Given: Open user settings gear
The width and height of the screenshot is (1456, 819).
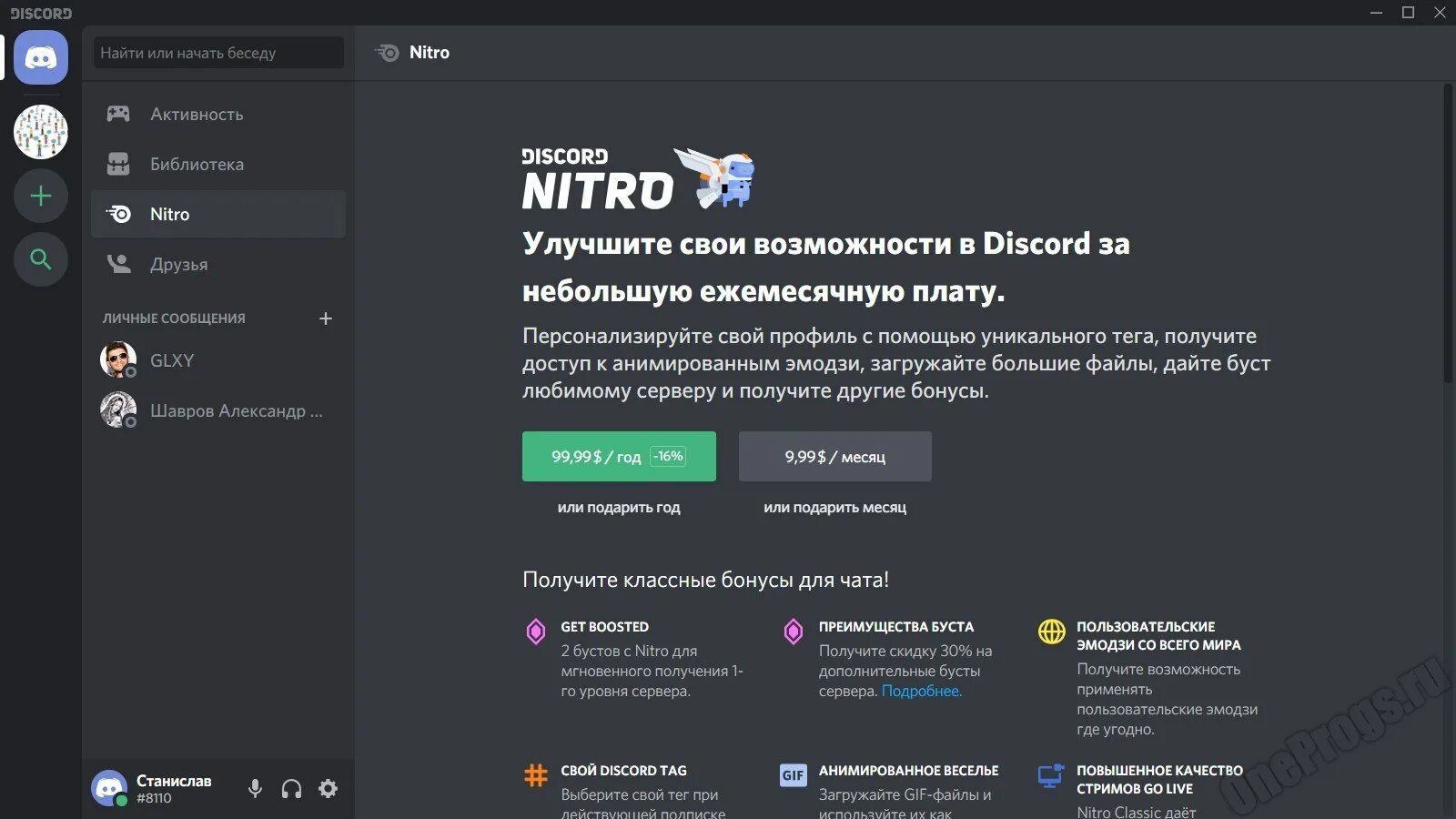Looking at the screenshot, I should (x=329, y=789).
